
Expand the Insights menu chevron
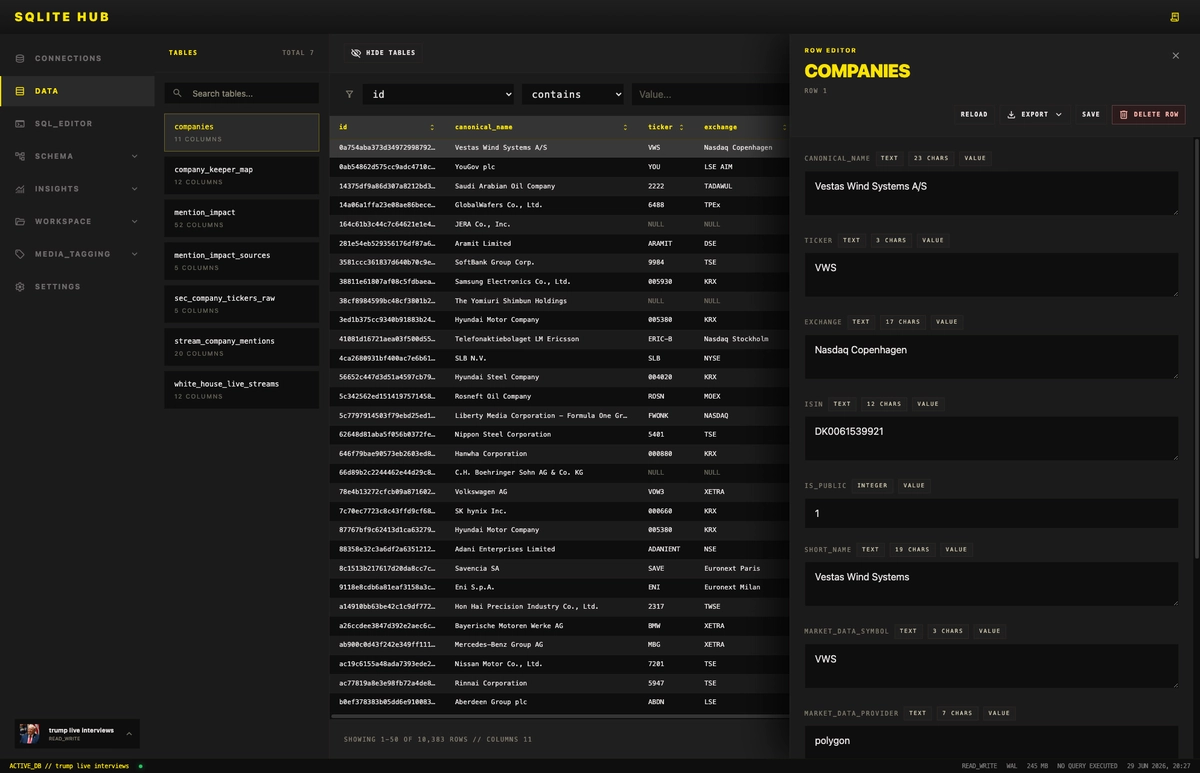[x=135, y=189]
